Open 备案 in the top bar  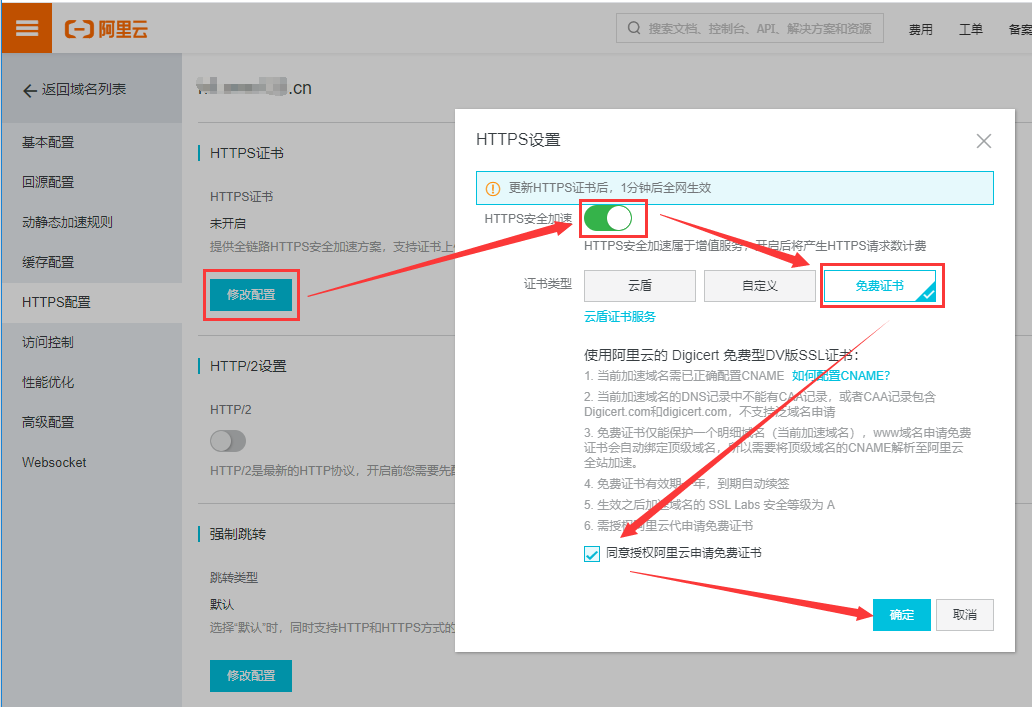pyautogui.click(x=1020, y=30)
